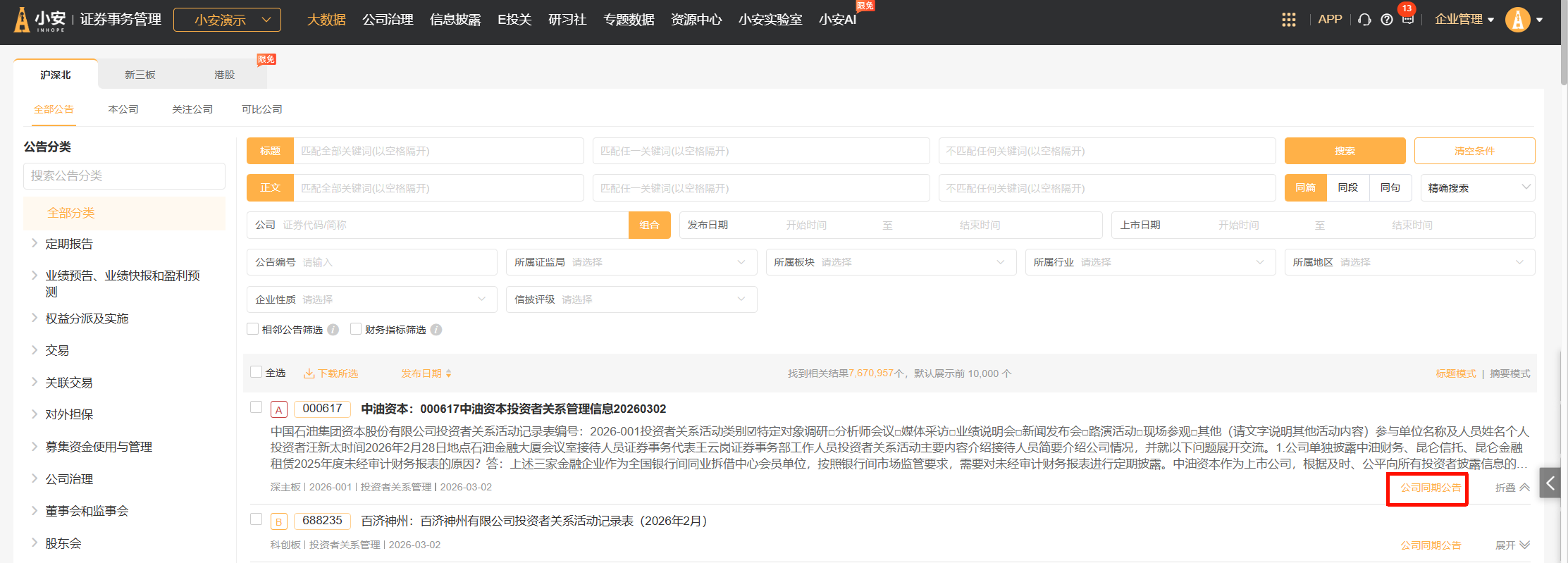Click the 下载所选 download icon
This screenshot has height=563, width=1568.
pyautogui.click(x=309, y=373)
